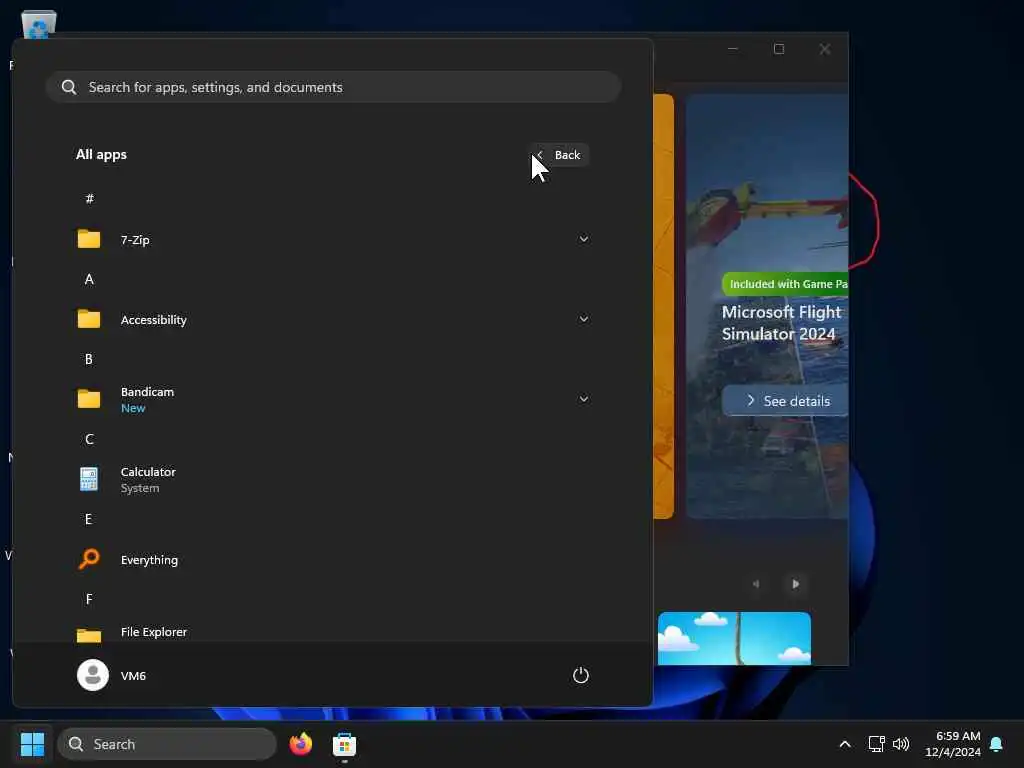Click the Microsoft Flight Simulator 2024 title
This screenshot has height=768, width=1024.
pos(782,323)
